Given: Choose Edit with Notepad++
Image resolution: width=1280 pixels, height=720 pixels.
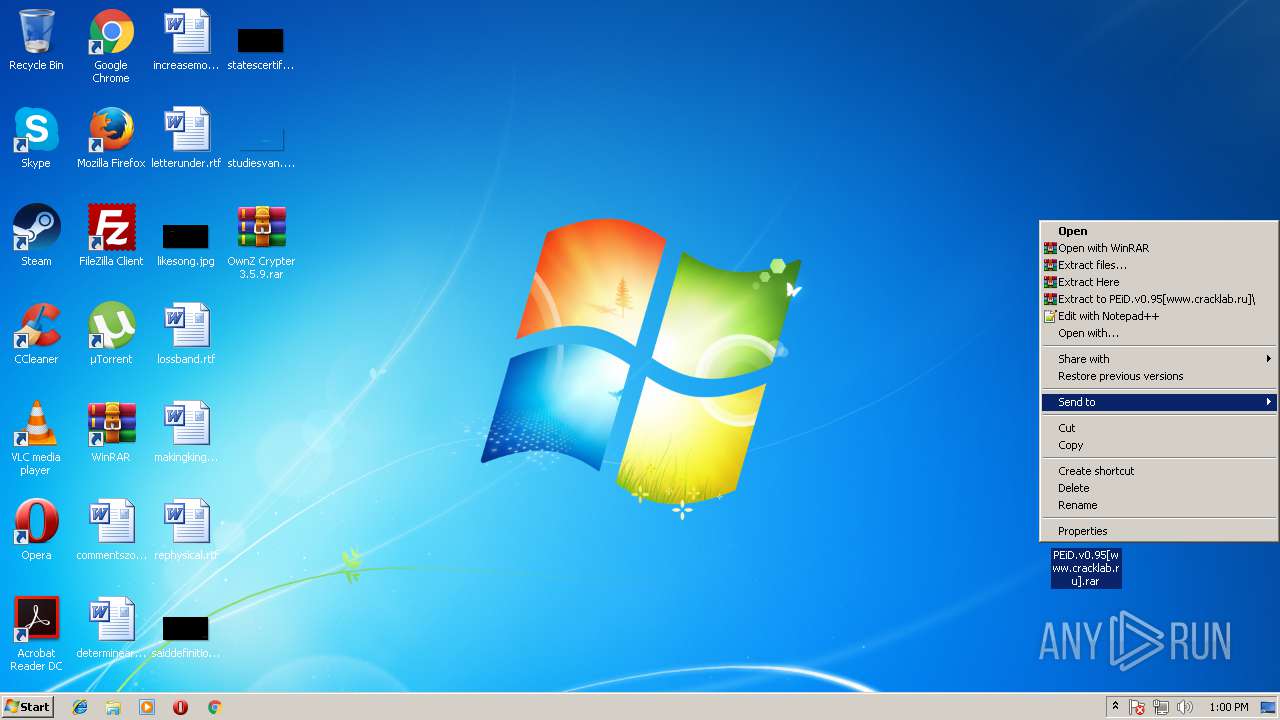Looking at the screenshot, I should tap(1159, 316).
